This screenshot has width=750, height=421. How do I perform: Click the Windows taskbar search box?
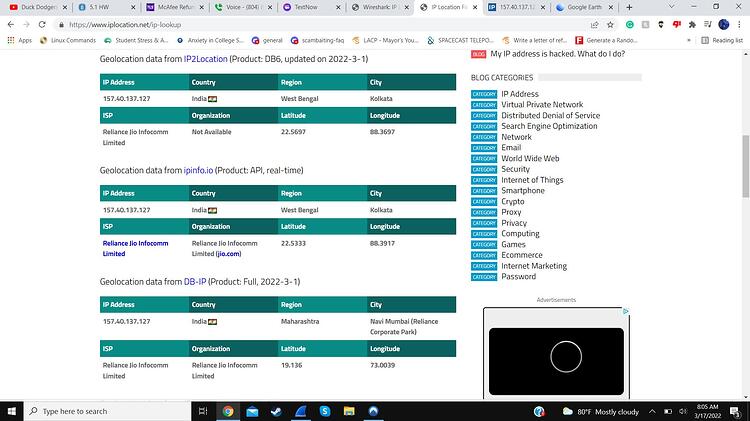(108, 411)
